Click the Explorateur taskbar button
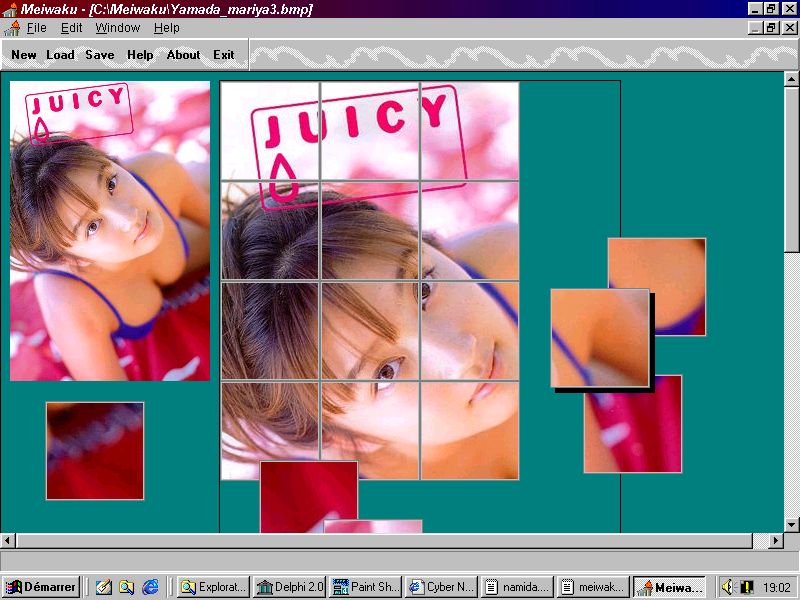Viewport: 800px width, 600px height. click(214, 587)
